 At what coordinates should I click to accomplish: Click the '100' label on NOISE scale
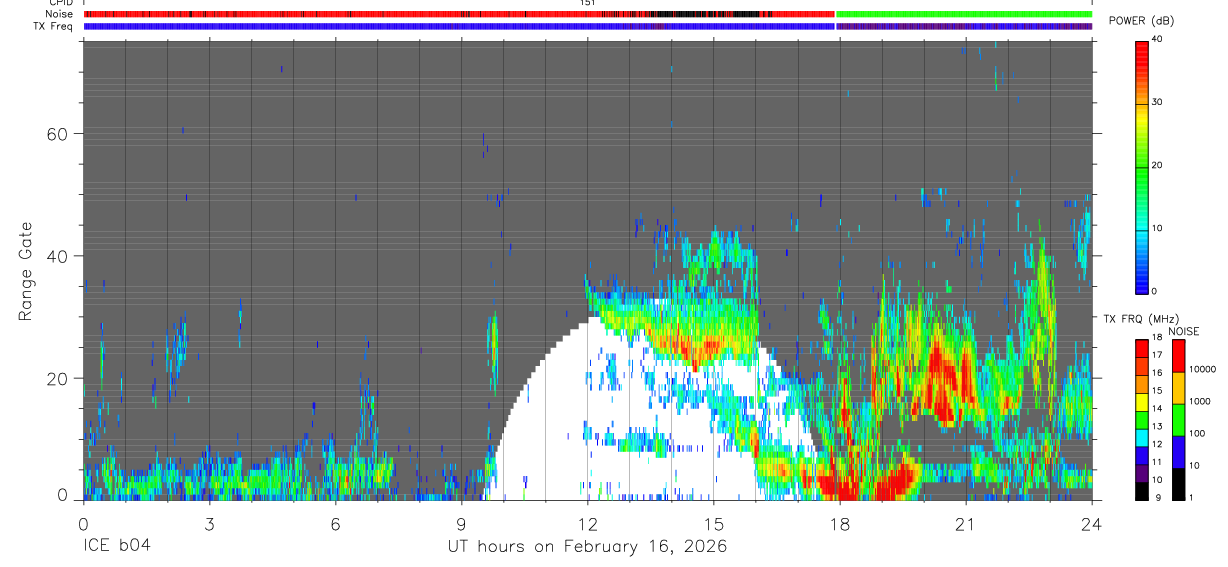point(1197,433)
